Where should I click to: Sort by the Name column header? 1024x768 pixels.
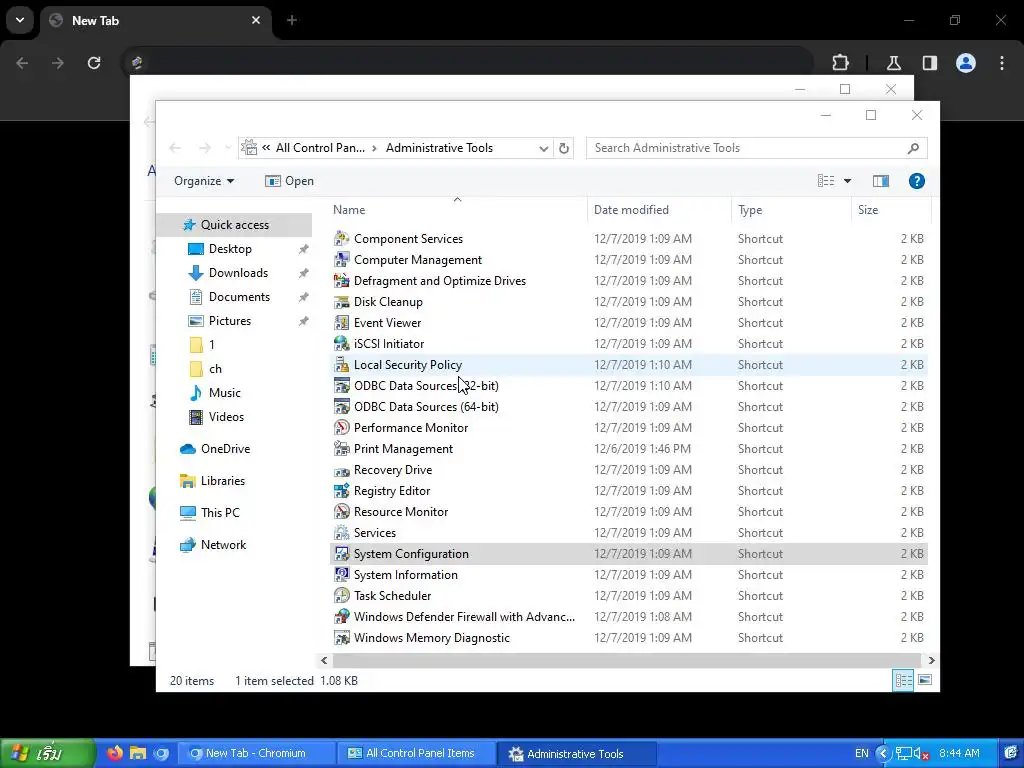349,210
